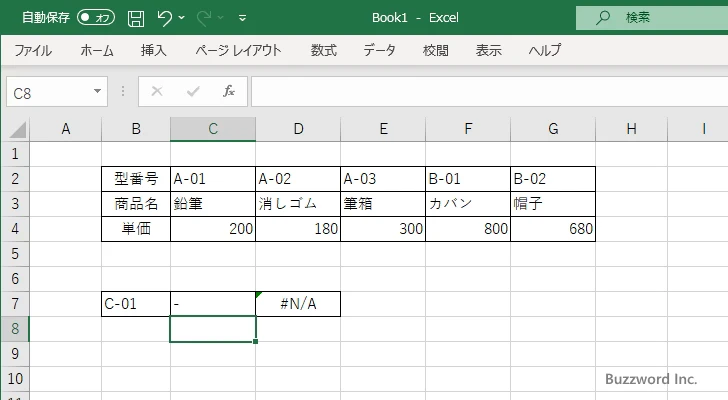The image size is (728, 400).
Task: Click the Redo arrow icon
Action: (204, 18)
